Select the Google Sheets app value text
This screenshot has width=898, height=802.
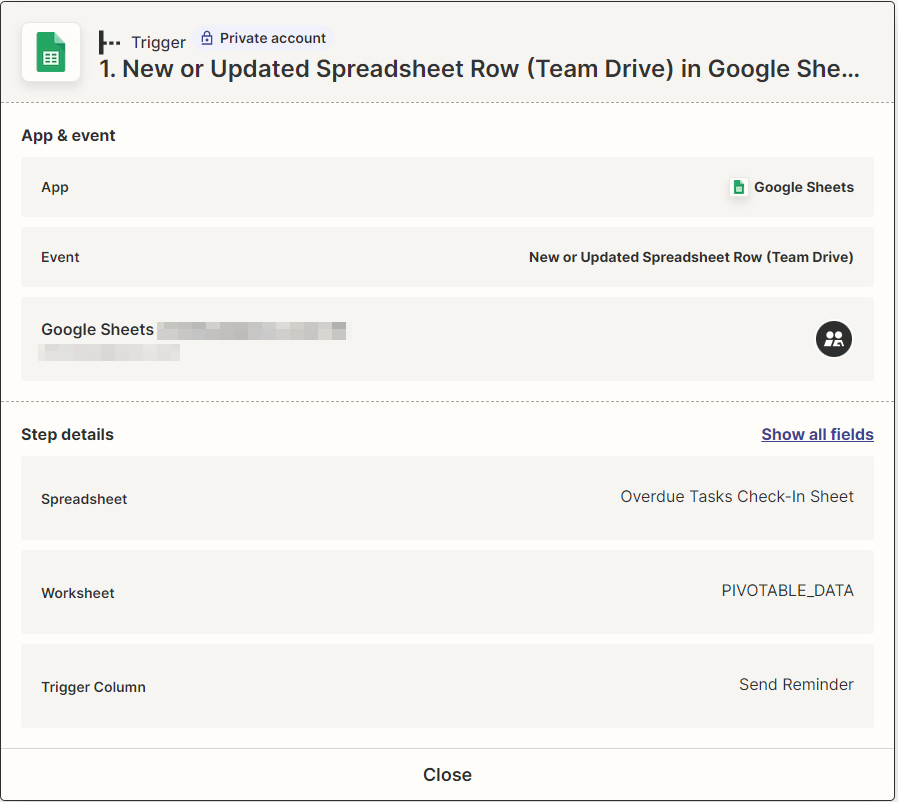pyautogui.click(x=804, y=187)
